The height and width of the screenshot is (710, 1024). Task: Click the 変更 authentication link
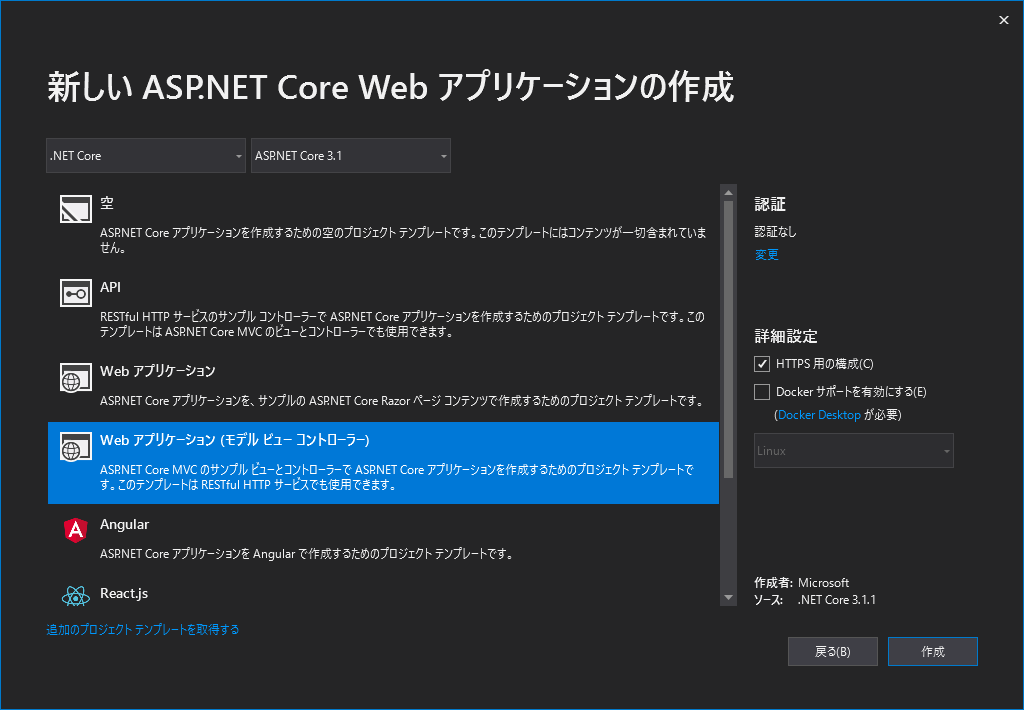coord(767,255)
